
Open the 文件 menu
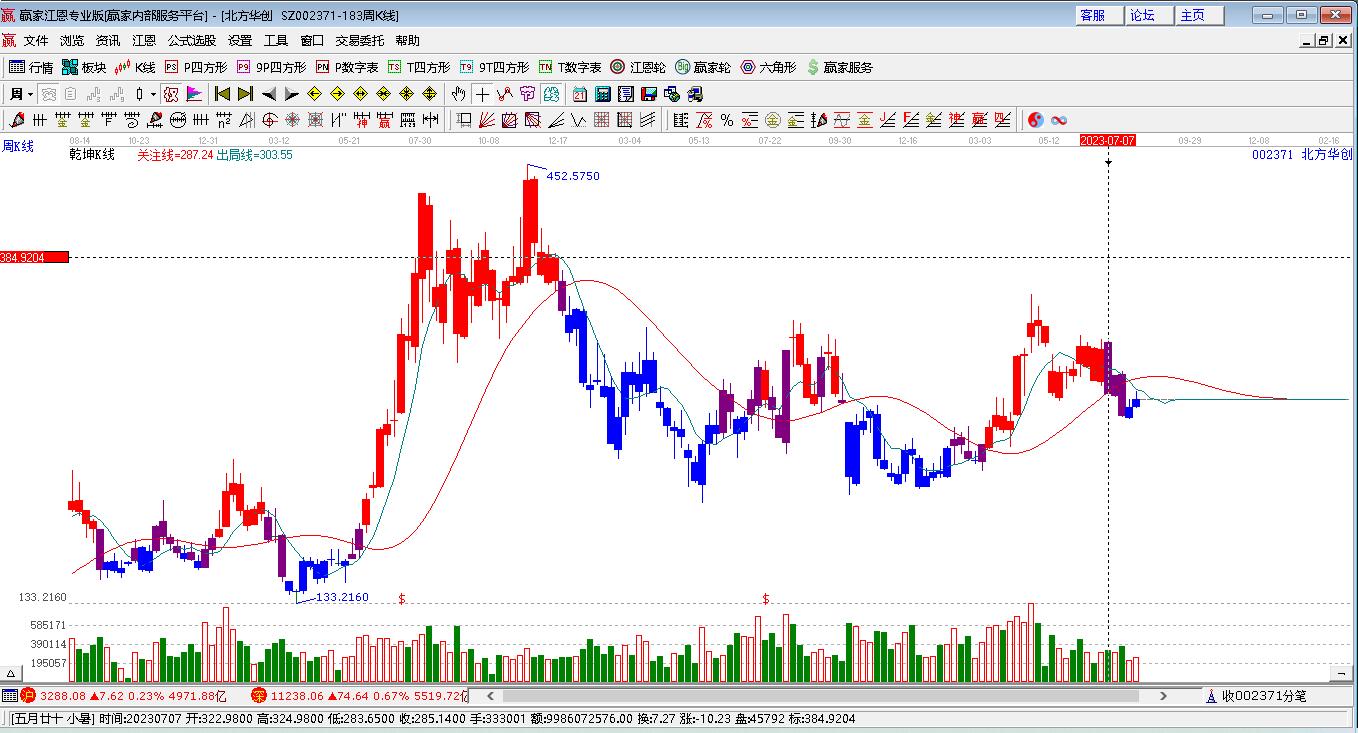click(x=36, y=41)
